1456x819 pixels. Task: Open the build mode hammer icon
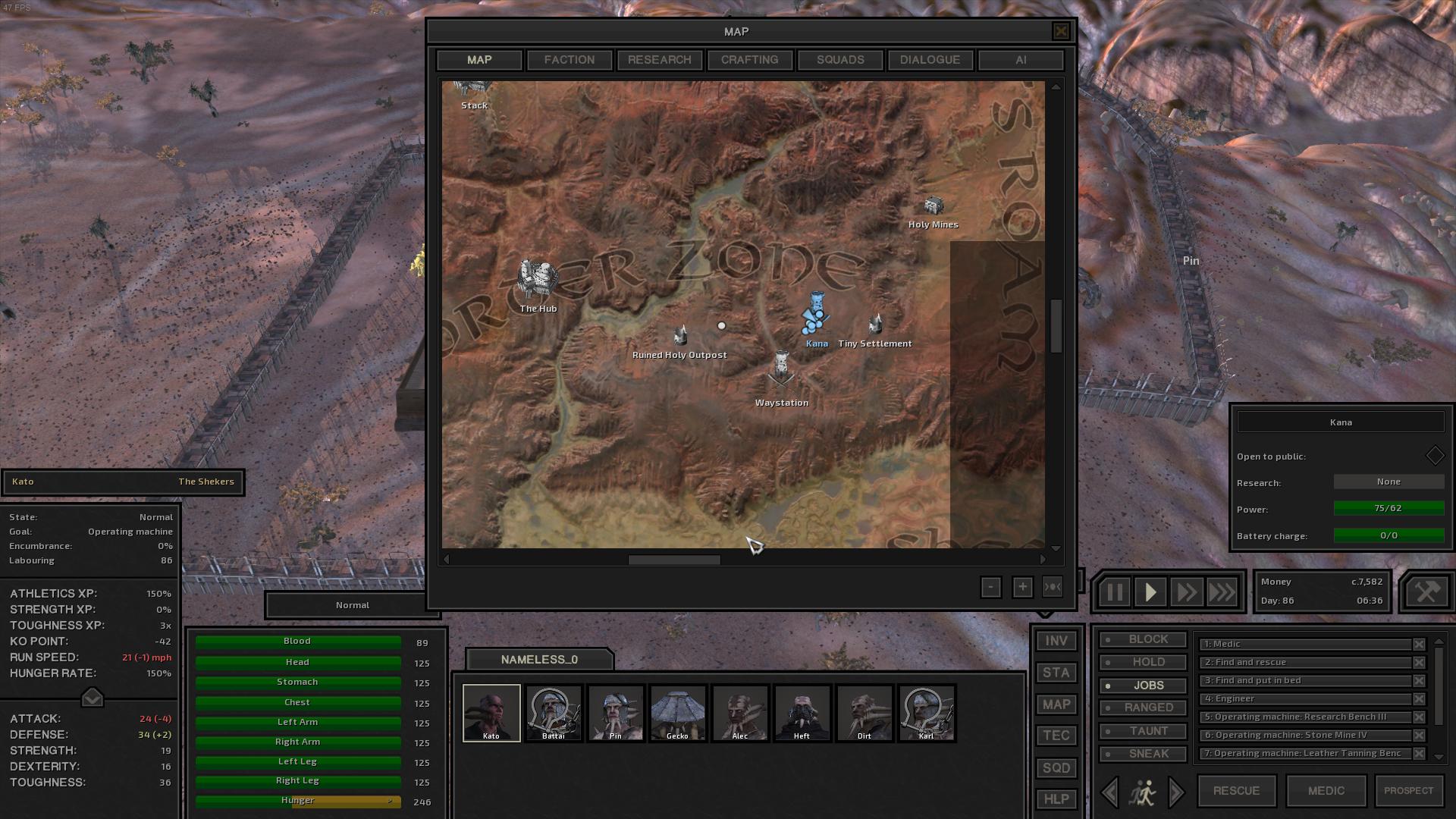pyautogui.click(x=1426, y=591)
